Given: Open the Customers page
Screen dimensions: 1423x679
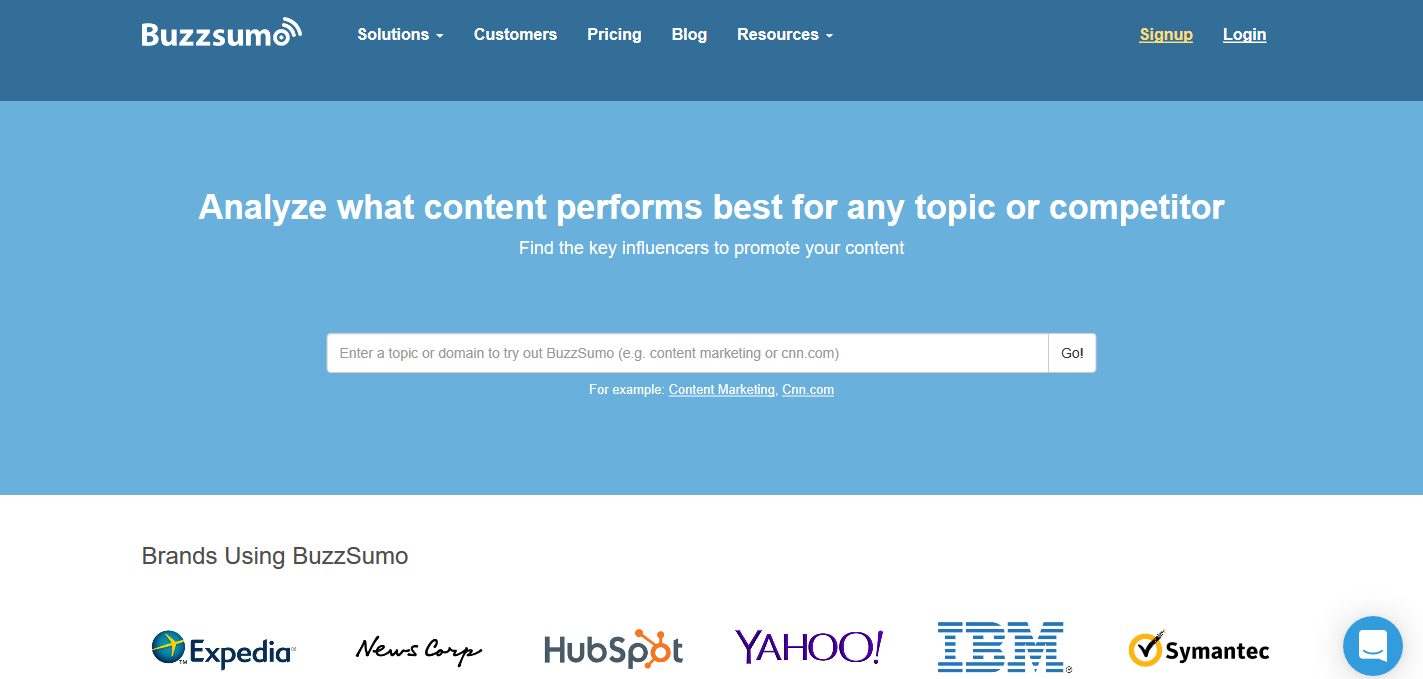Looking at the screenshot, I should [515, 34].
